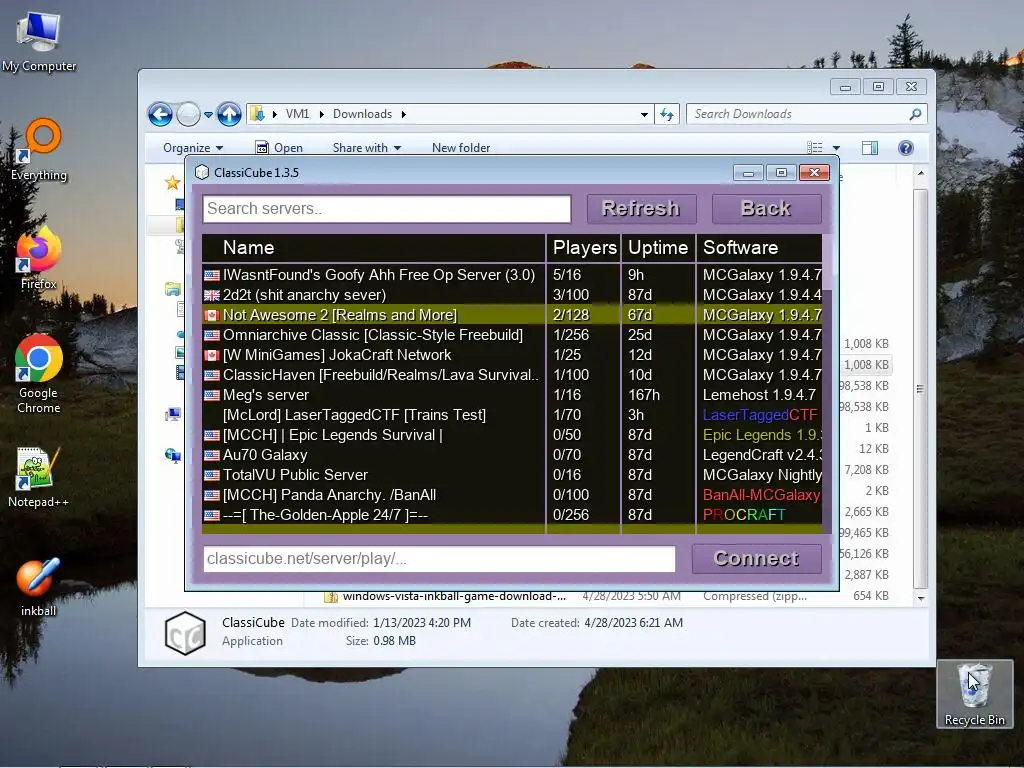Open Firefox from the desktop
This screenshot has height=768, width=1024.
click(x=39, y=258)
